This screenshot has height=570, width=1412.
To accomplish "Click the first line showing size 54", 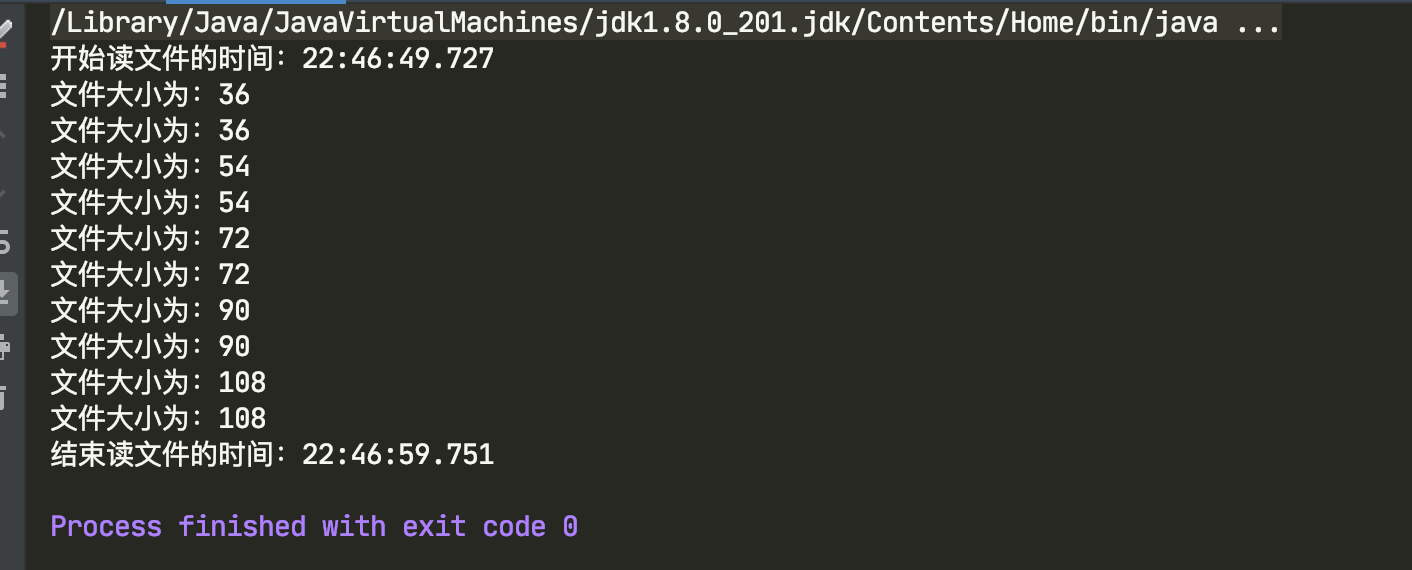I will click(150, 167).
